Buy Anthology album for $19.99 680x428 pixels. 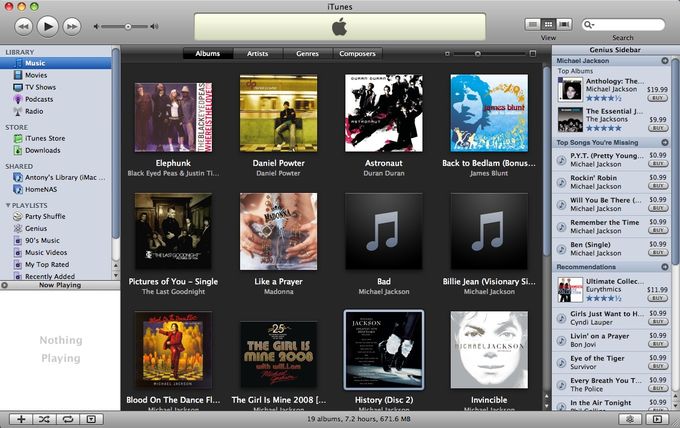(x=657, y=98)
